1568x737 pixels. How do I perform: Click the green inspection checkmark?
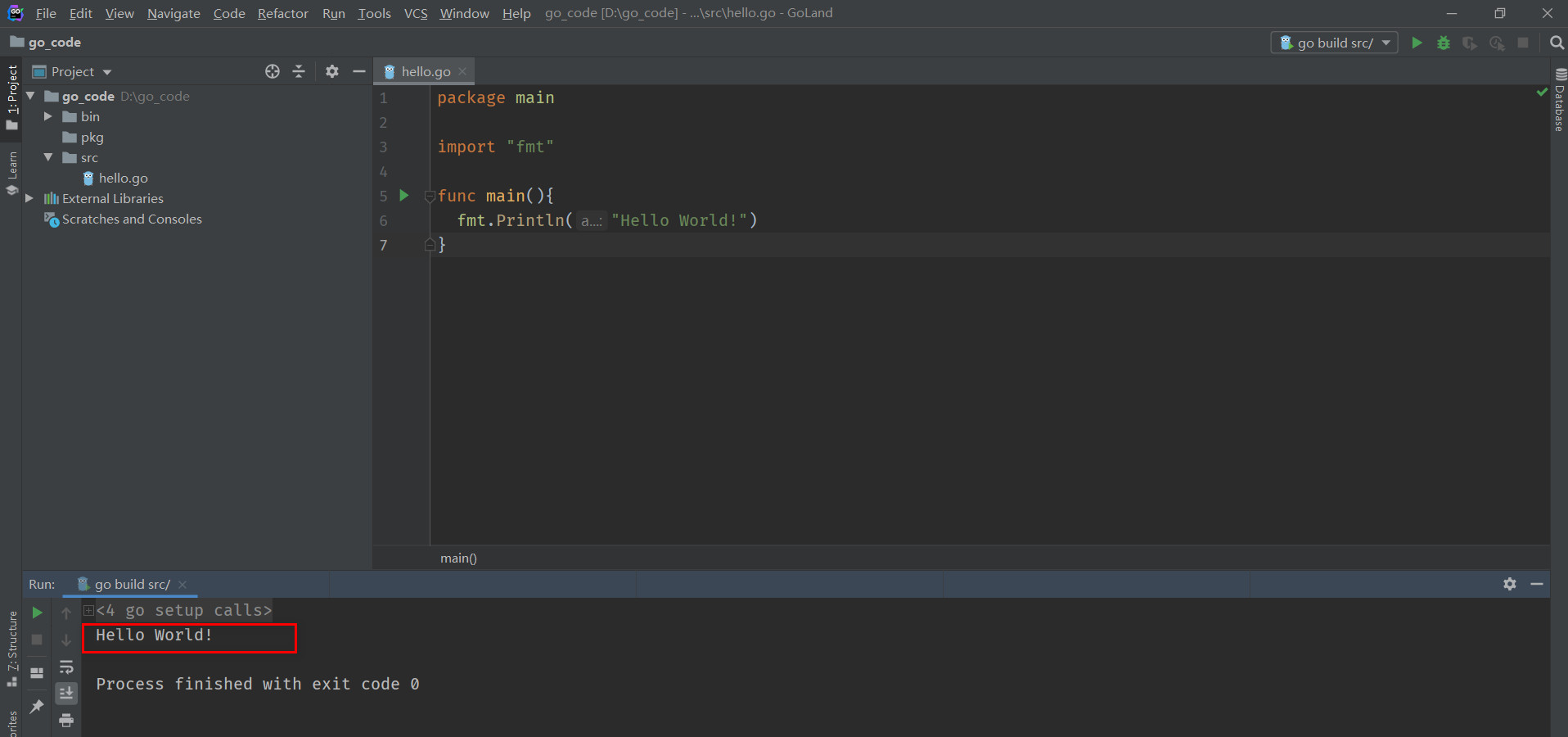(x=1542, y=92)
